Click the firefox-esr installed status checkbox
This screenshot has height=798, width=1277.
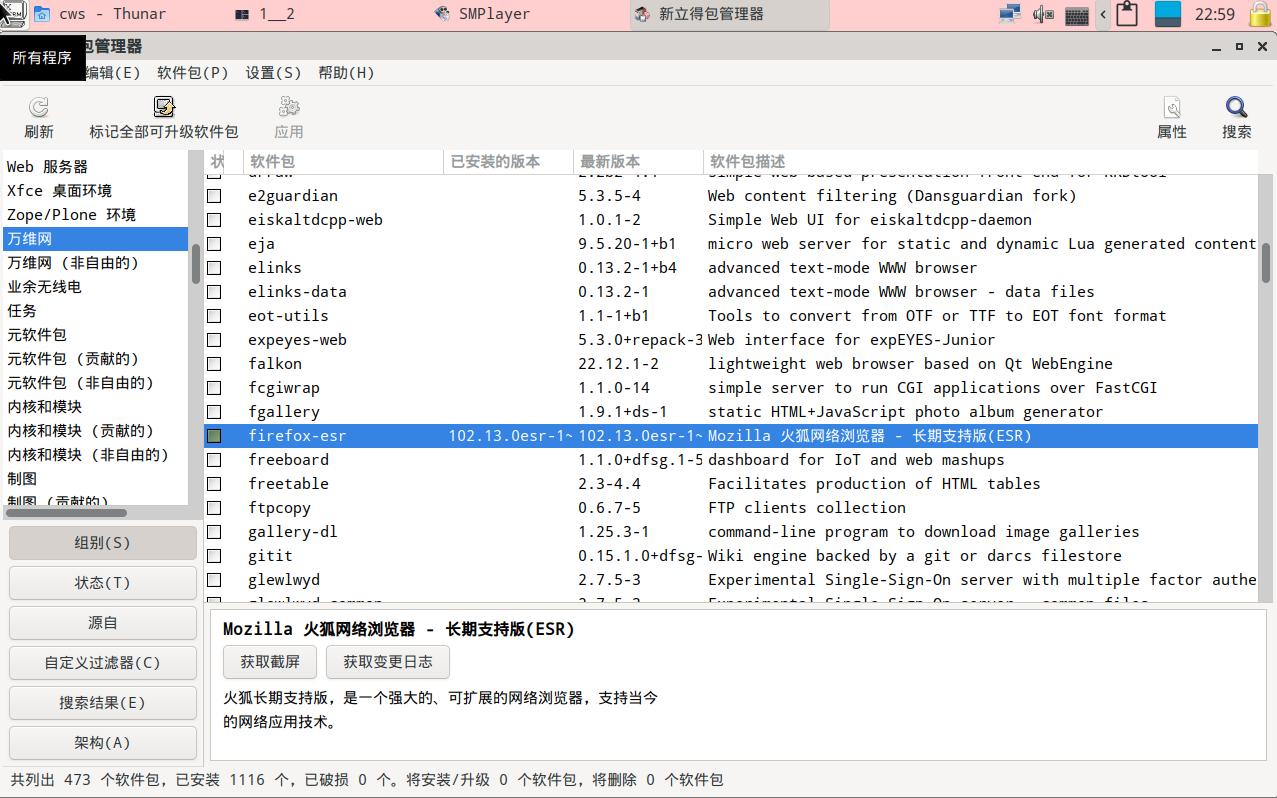coord(214,436)
